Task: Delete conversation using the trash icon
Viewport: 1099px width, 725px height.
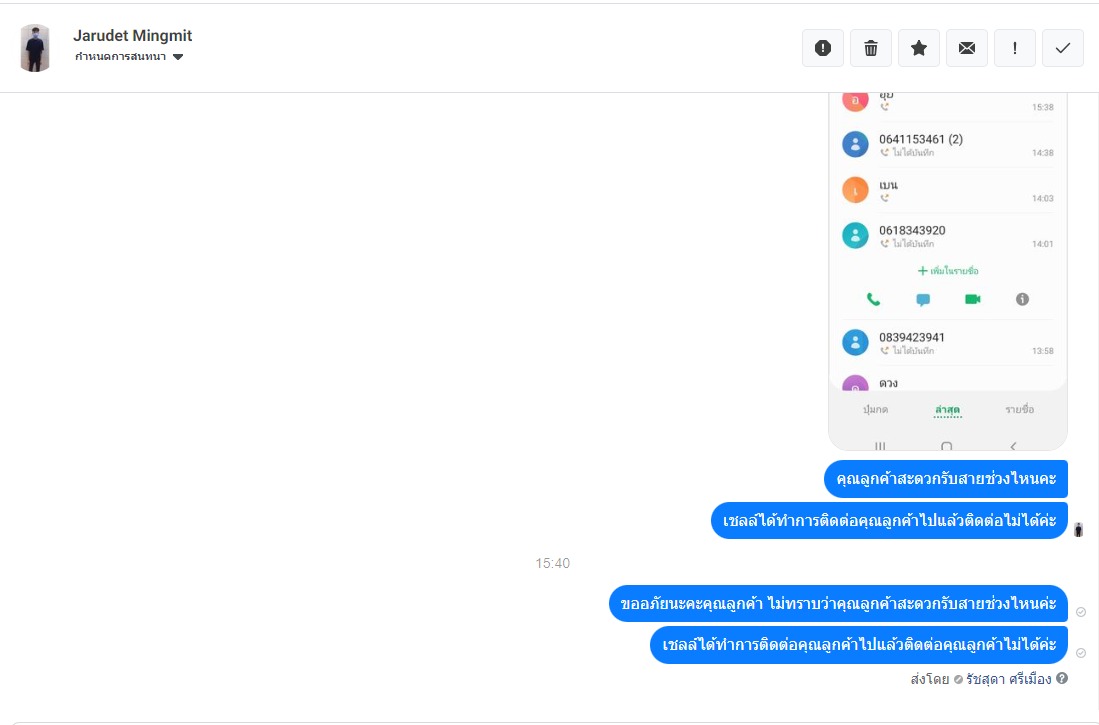Action: tap(871, 48)
